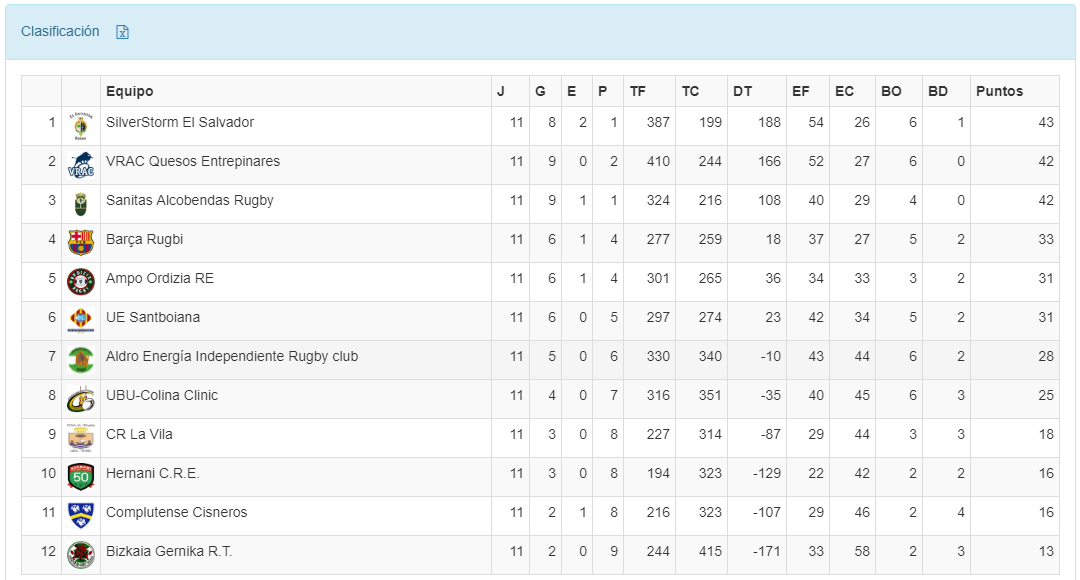
Task: Click the Ampo Ordizia RE team logo
Action: pos(80,282)
